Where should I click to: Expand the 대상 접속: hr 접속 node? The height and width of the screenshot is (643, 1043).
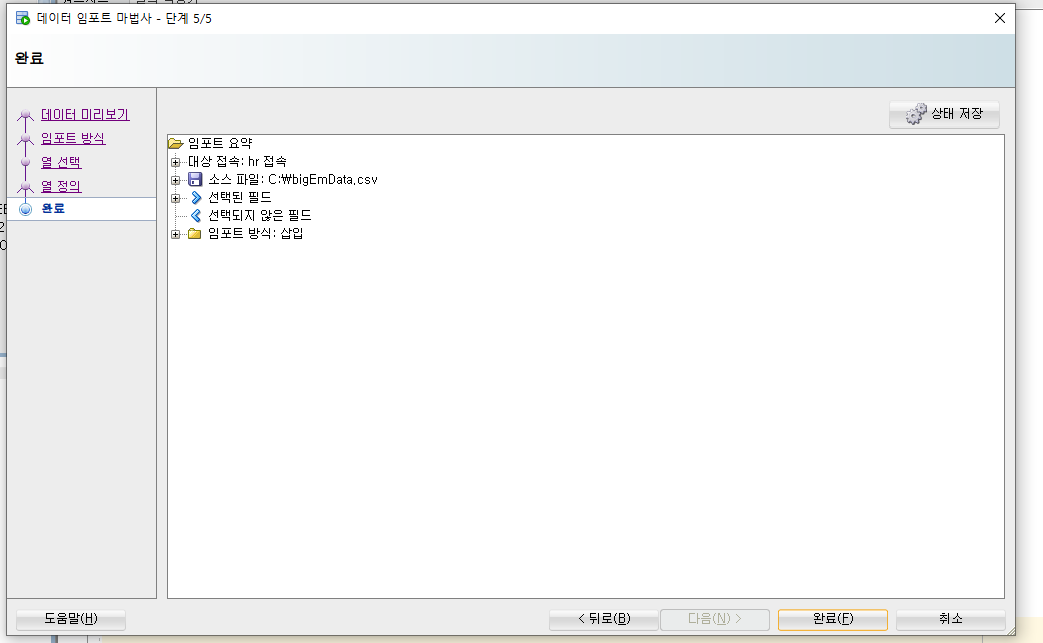(x=176, y=162)
